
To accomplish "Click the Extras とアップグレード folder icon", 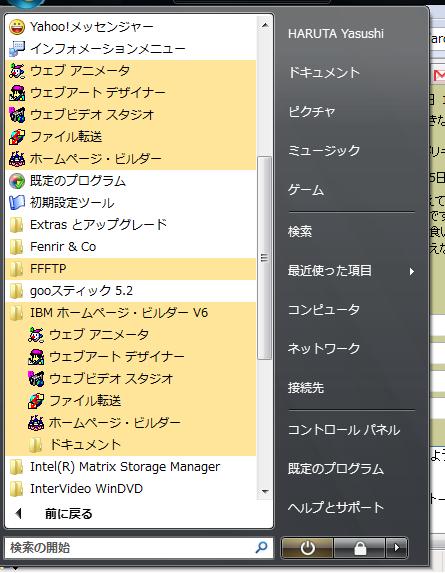I will 16,225.
